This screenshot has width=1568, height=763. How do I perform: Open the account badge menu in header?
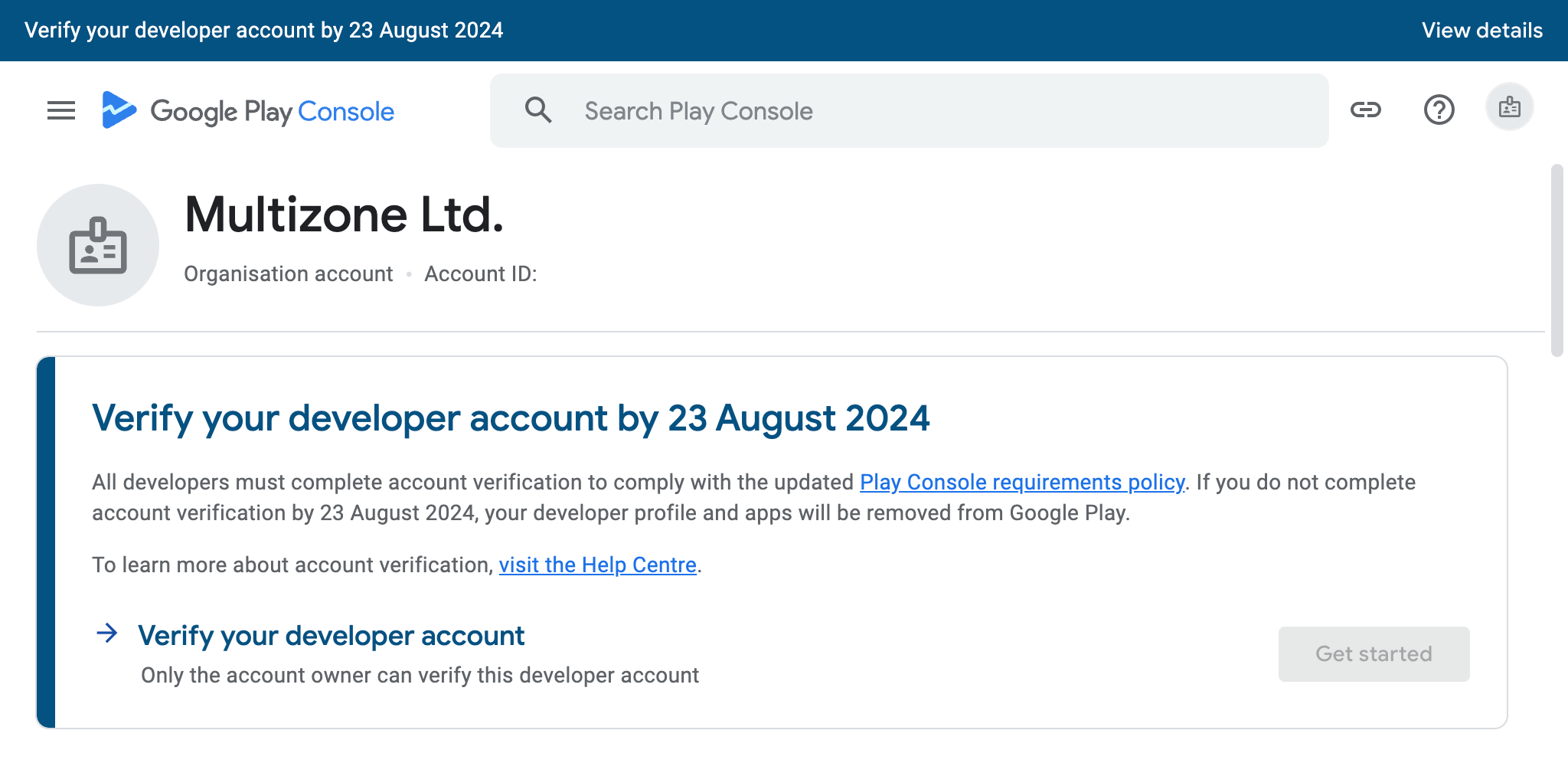tap(1509, 107)
